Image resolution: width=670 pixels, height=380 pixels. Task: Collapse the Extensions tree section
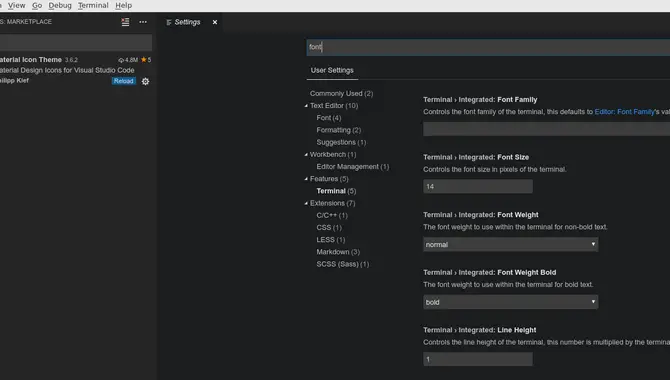click(x=306, y=203)
